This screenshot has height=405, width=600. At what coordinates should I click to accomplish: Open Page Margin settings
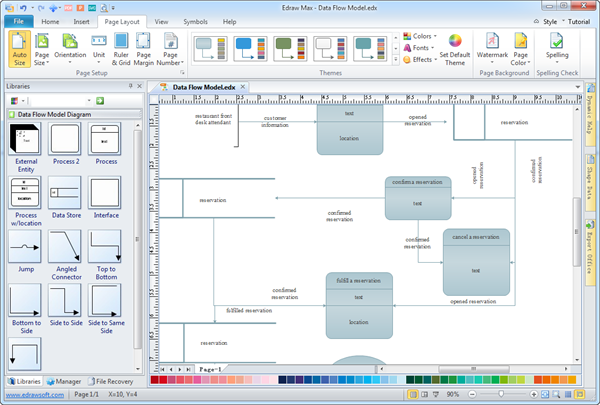(x=144, y=49)
